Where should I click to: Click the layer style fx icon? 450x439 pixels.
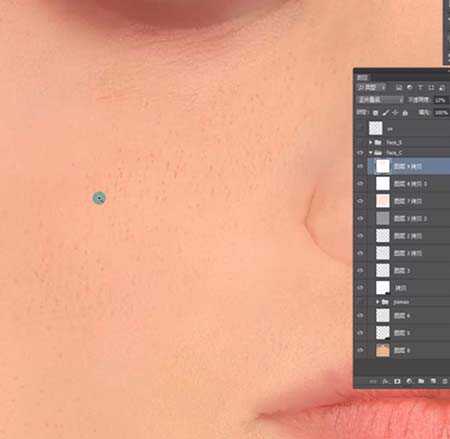(385, 381)
